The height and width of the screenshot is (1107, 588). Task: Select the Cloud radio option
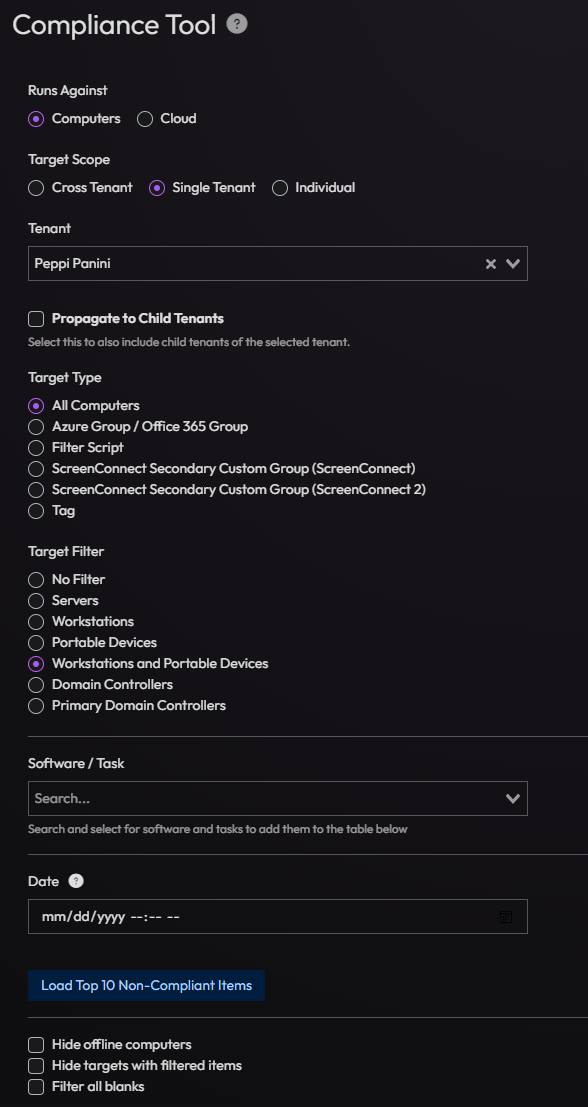pyautogui.click(x=145, y=119)
